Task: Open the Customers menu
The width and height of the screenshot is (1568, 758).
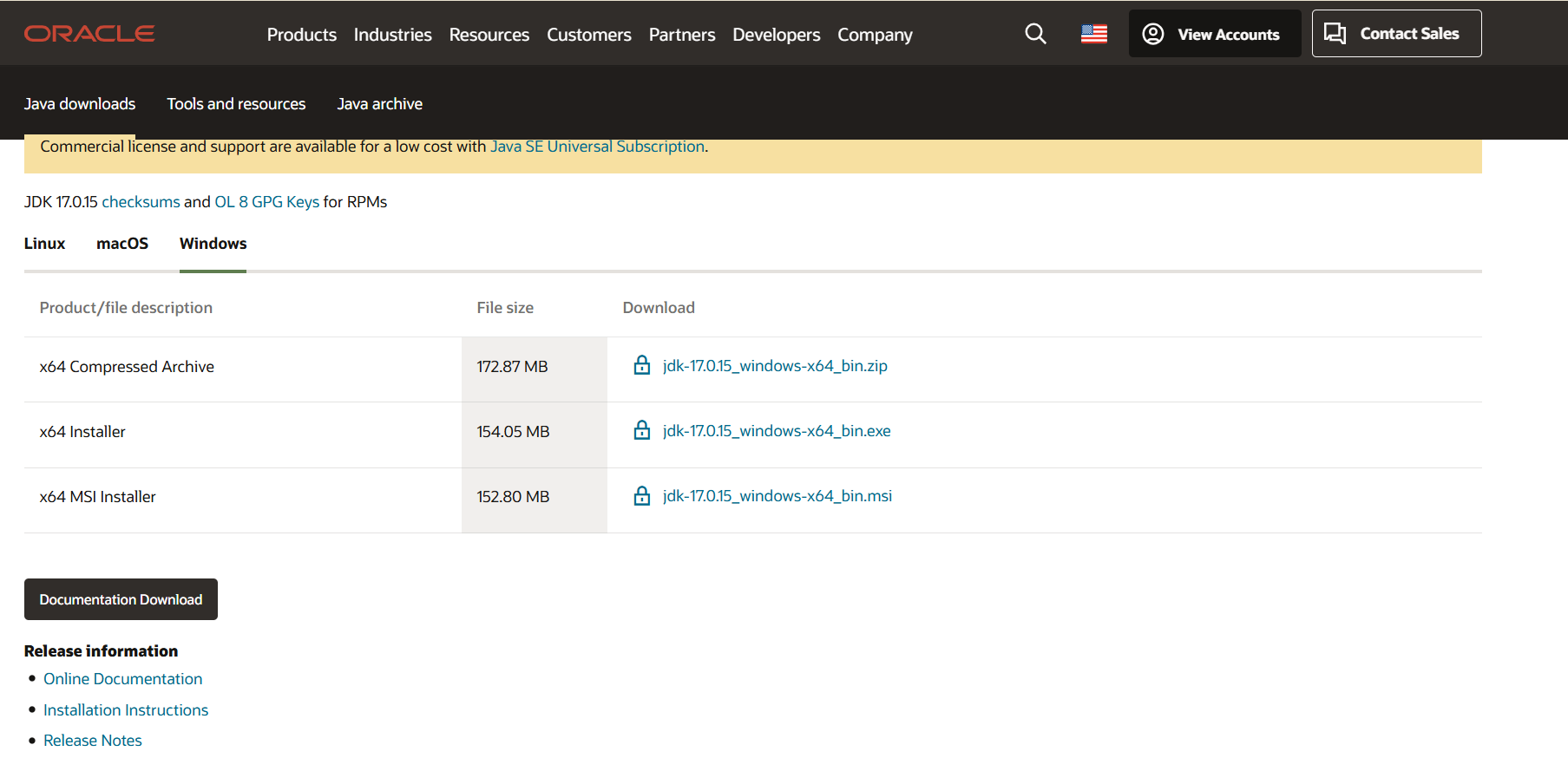Action: [589, 35]
